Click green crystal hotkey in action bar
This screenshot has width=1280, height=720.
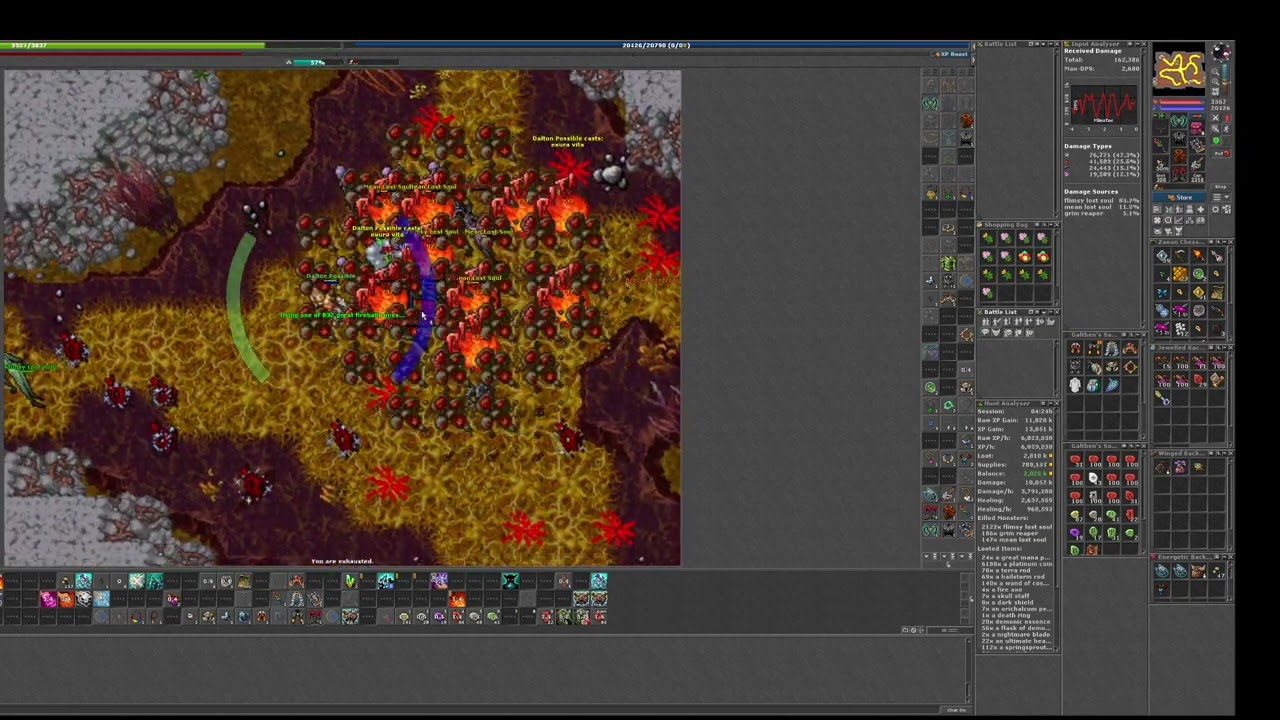[x=349, y=580]
